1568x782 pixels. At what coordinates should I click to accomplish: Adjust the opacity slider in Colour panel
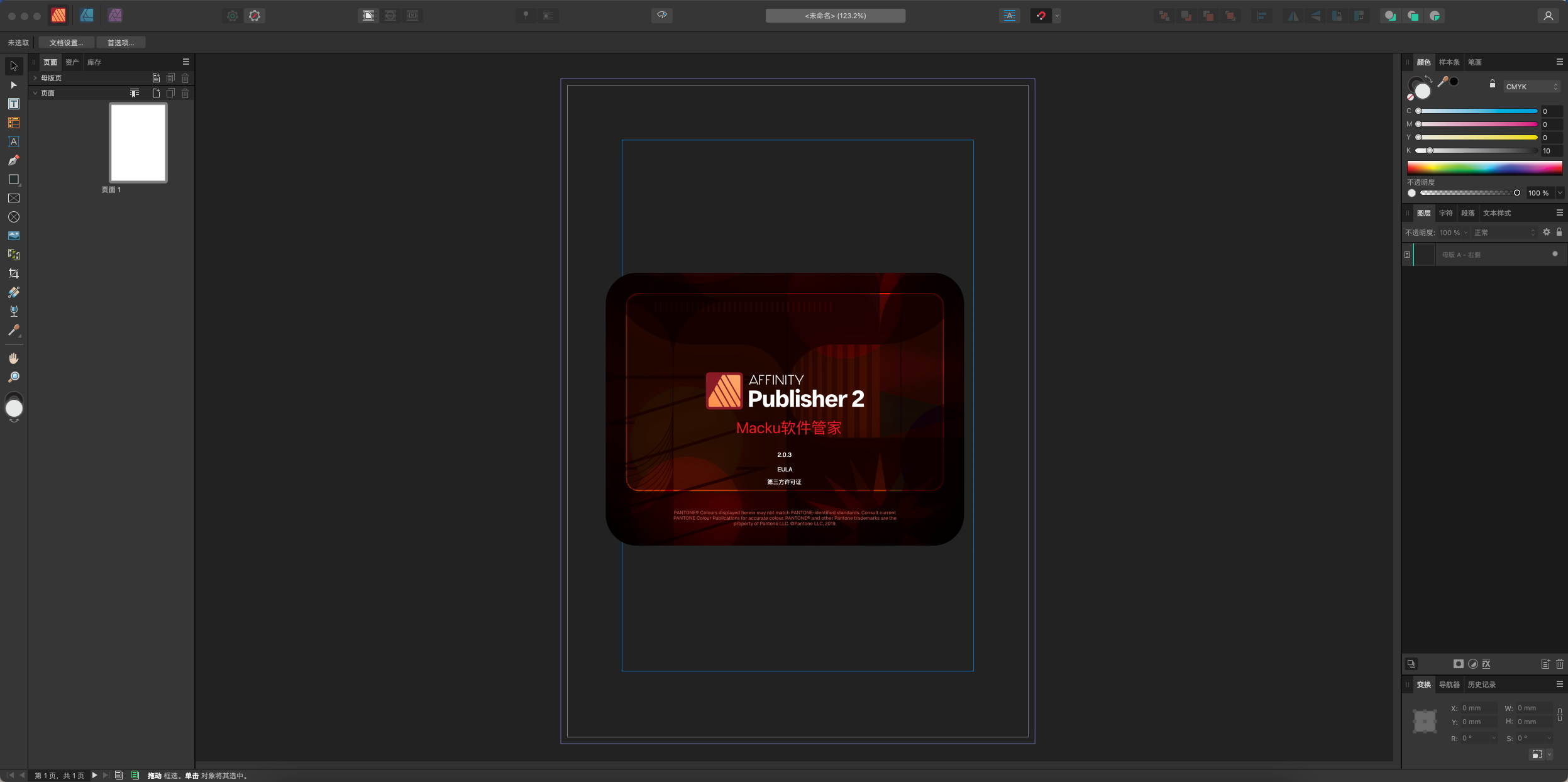[x=1470, y=193]
